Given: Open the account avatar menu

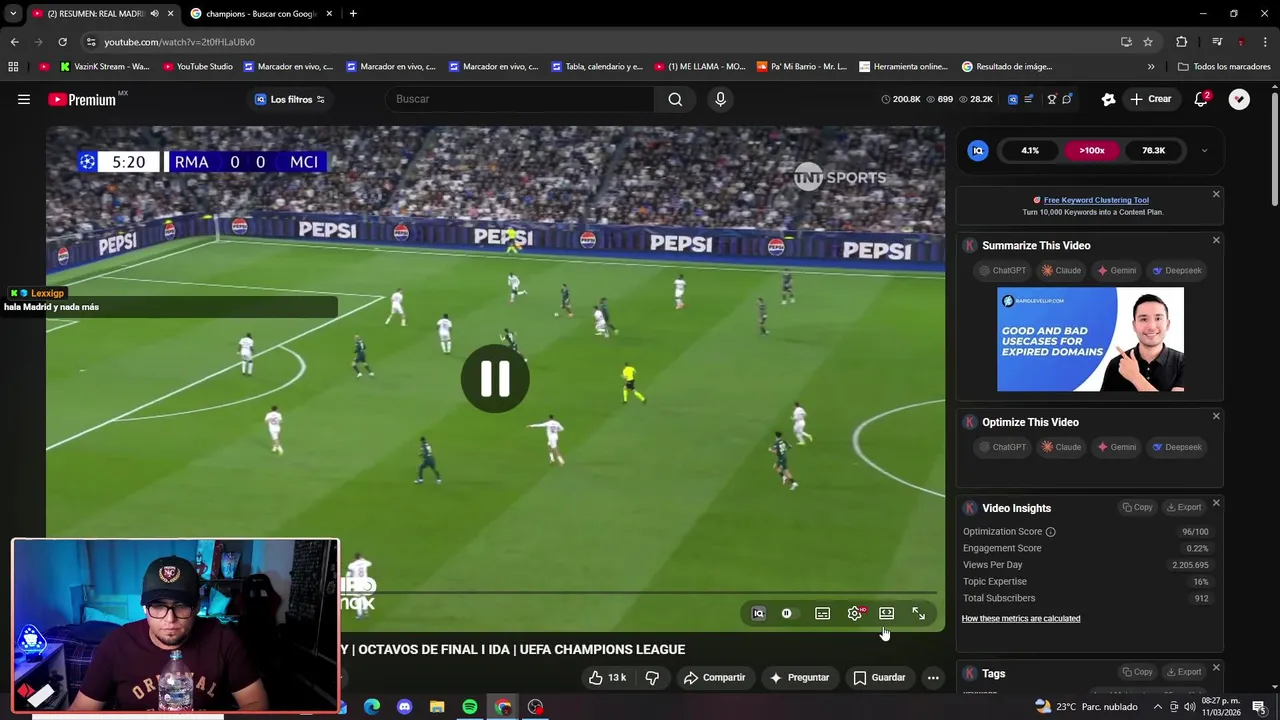Looking at the screenshot, I should pyautogui.click(x=1239, y=99).
